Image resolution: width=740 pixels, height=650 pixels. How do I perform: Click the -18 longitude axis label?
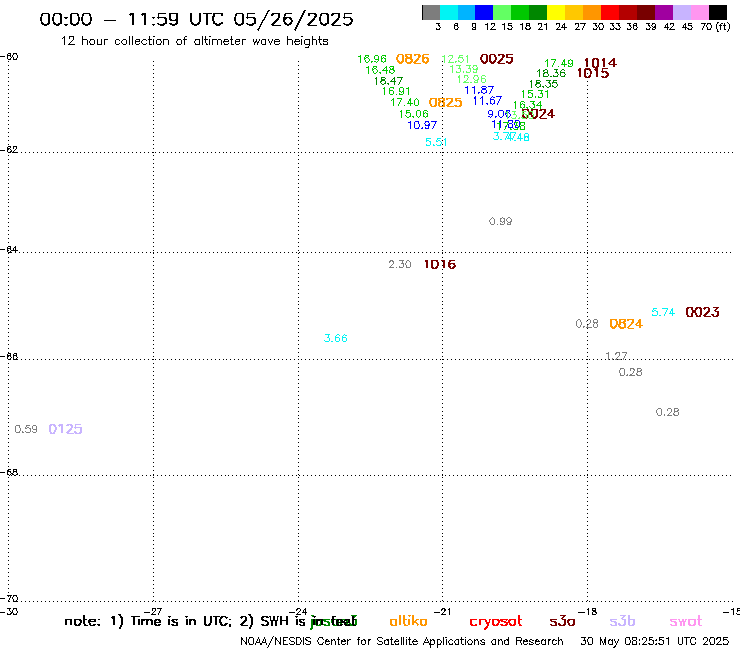click(588, 612)
